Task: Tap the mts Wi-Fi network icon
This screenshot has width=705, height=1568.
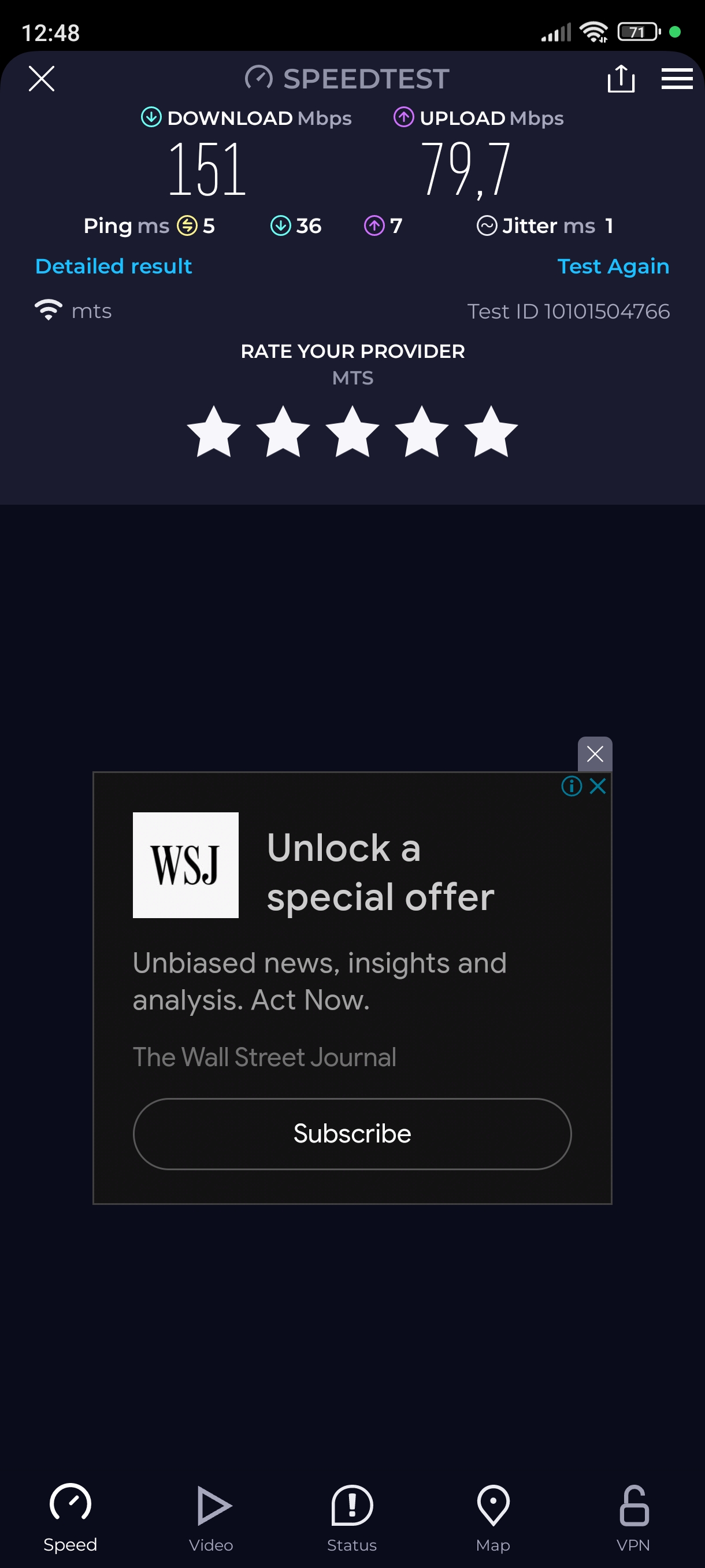Action: tap(49, 310)
